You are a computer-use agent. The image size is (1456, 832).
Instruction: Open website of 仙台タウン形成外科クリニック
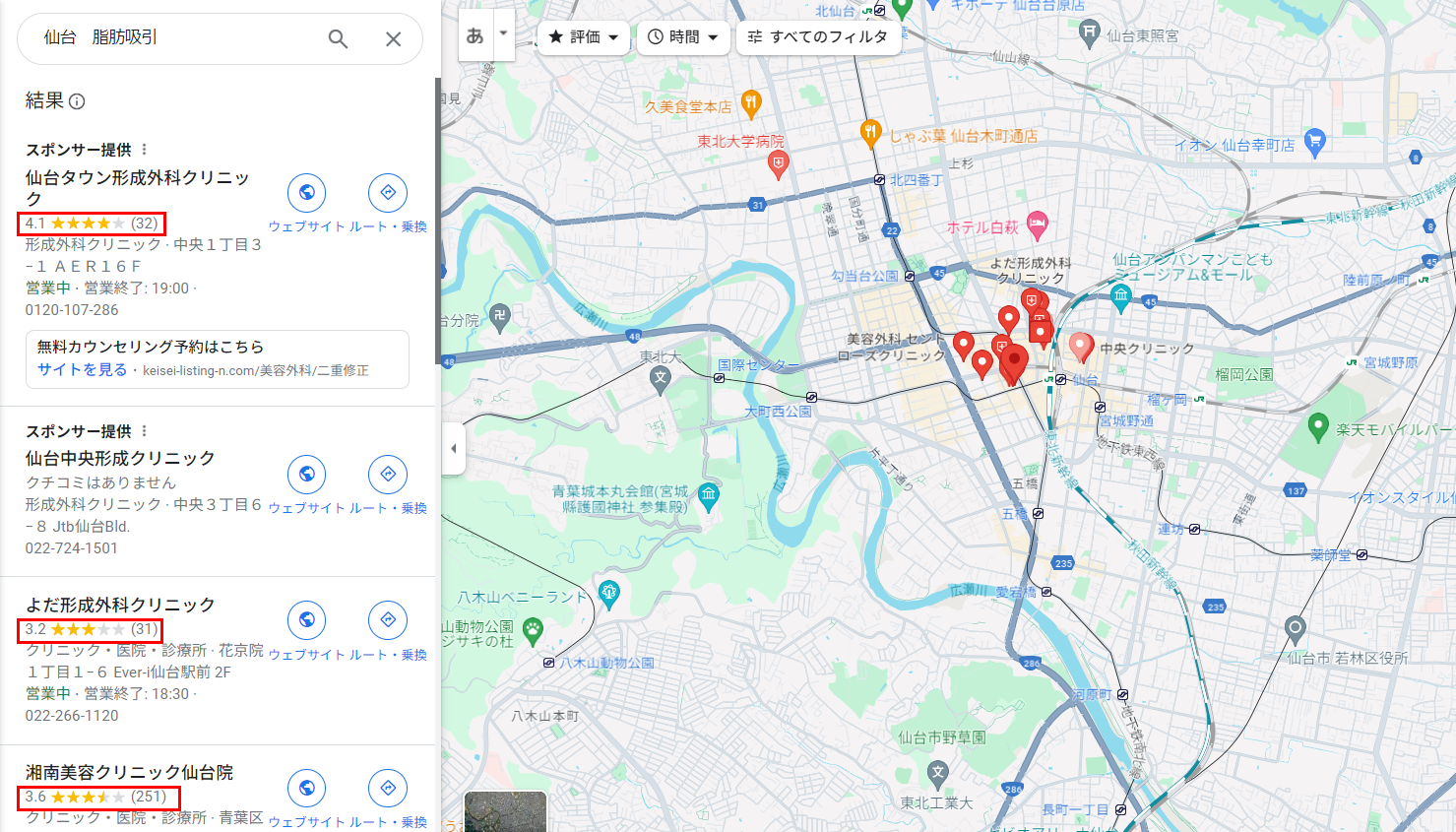tap(307, 193)
